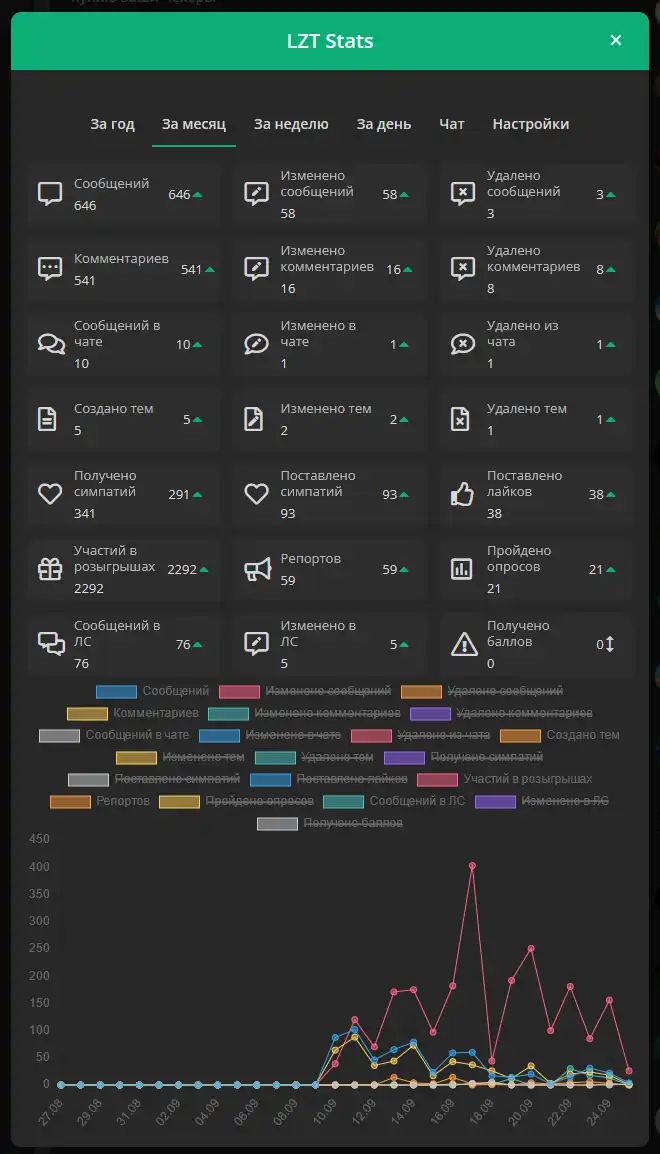
Task: Click the thumbs-up icon for Поставлено лайков
Action: pyautogui.click(x=462, y=494)
